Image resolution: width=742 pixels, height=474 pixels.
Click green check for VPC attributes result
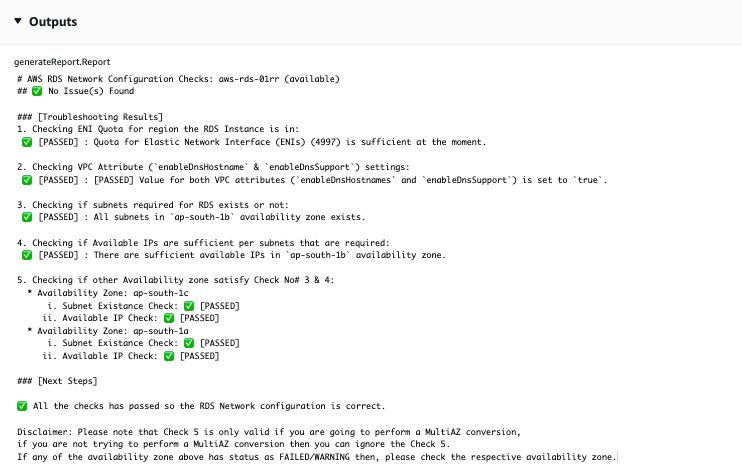tap(26, 180)
